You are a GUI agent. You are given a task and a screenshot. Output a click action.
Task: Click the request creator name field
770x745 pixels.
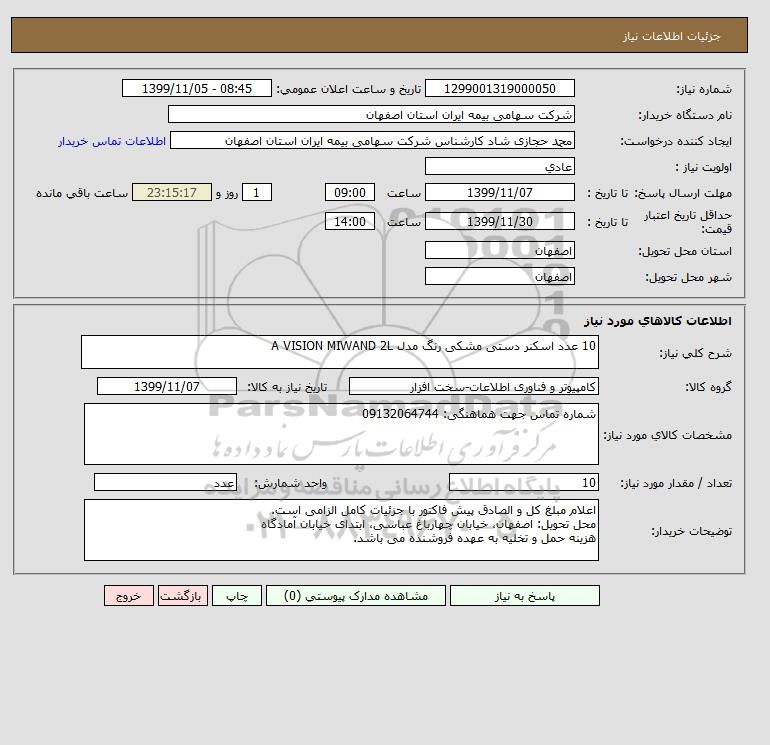pos(372,140)
